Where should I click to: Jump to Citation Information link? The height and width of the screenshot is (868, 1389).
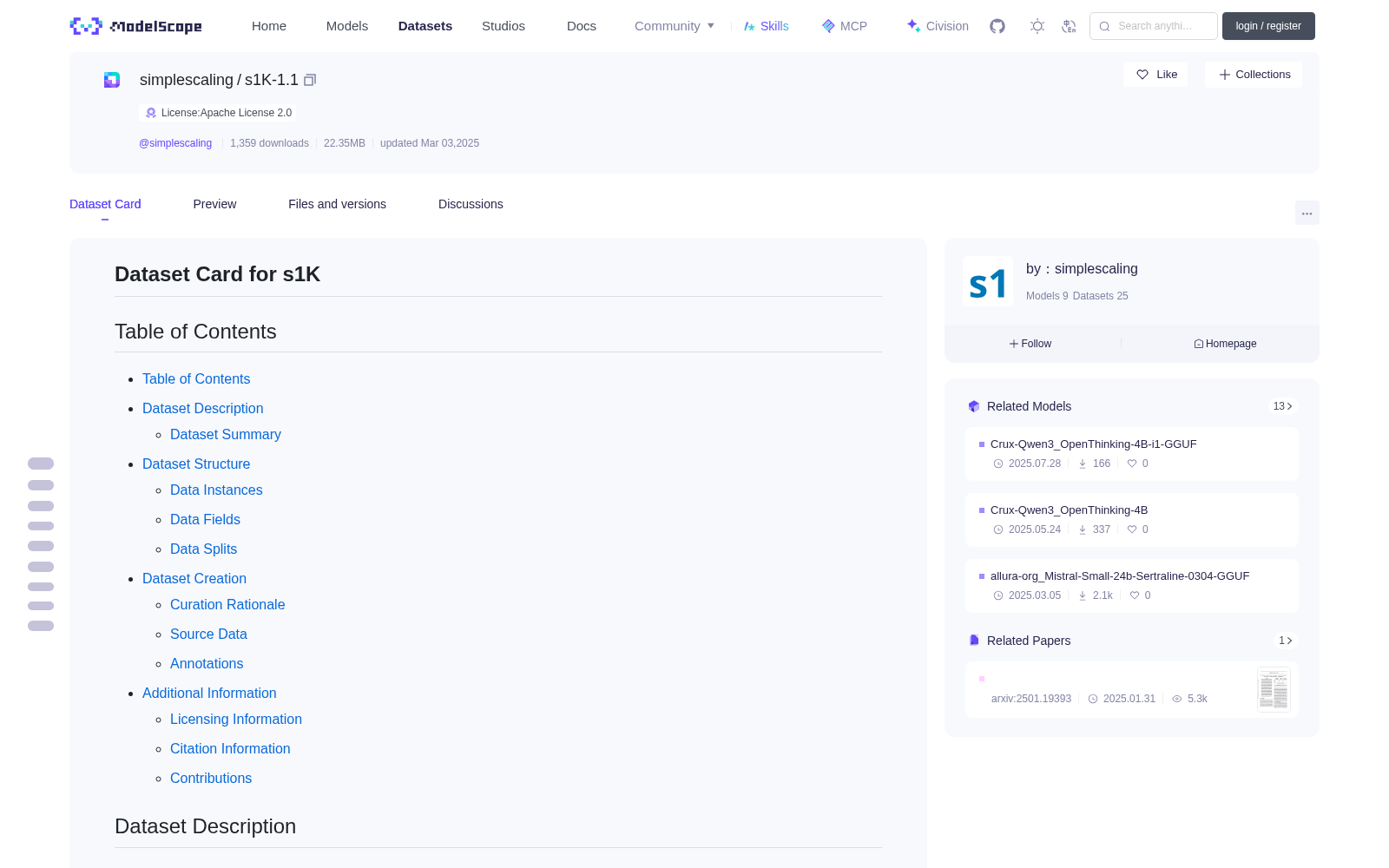click(230, 748)
